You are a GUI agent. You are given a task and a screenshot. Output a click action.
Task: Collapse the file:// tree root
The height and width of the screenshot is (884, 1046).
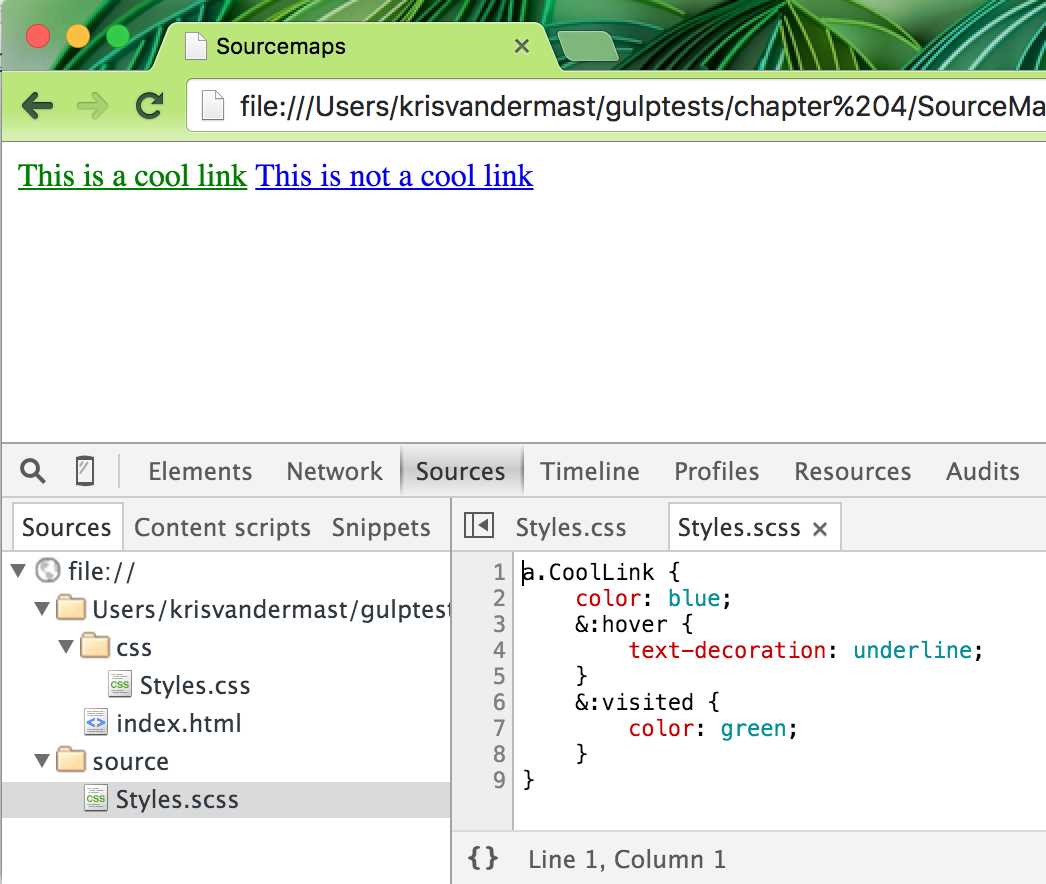pyautogui.click(x=15, y=570)
